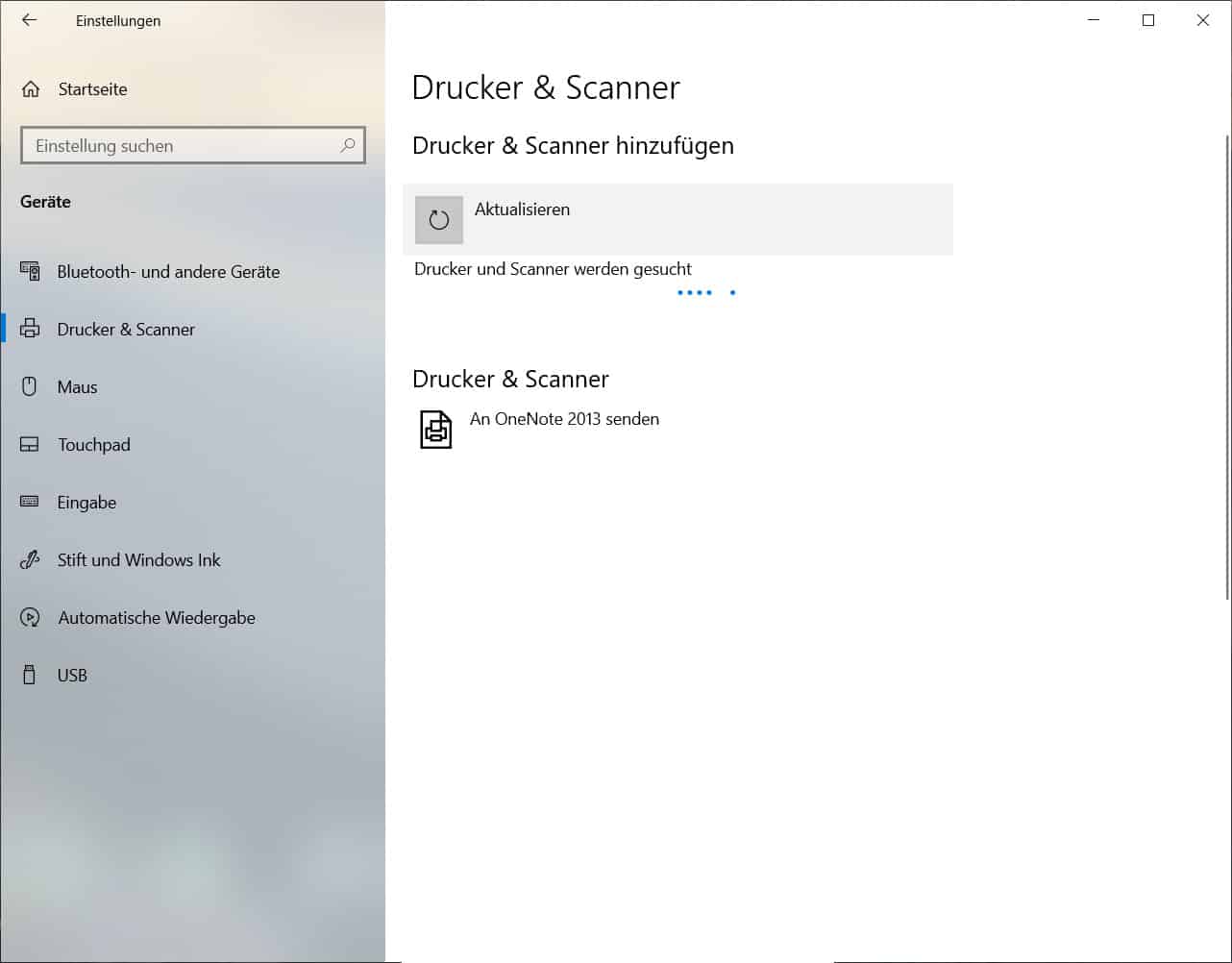The image size is (1232, 963).
Task: Select An OneNote 2013 senden printer
Action: pyautogui.click(x=678, y=429)
